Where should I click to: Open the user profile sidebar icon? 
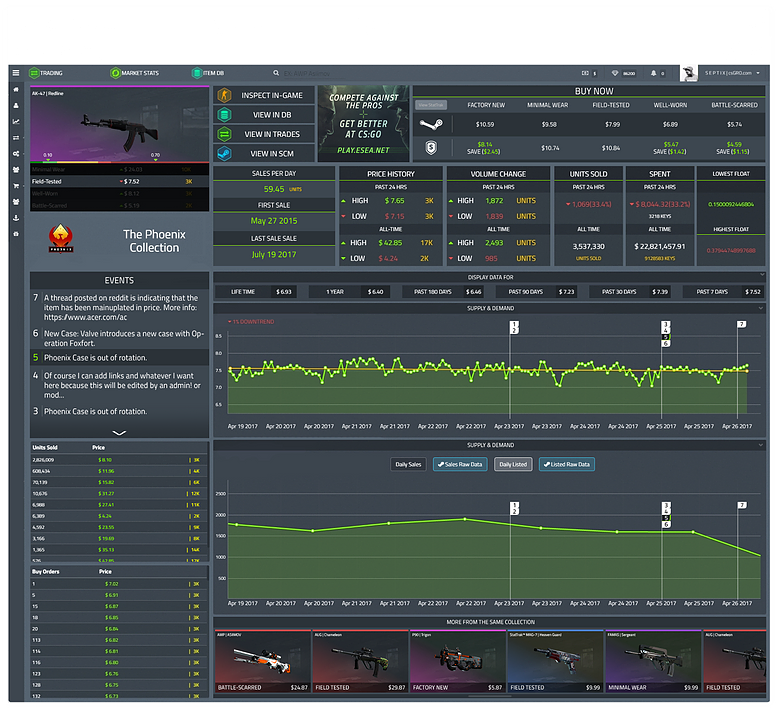click(16, 105)
